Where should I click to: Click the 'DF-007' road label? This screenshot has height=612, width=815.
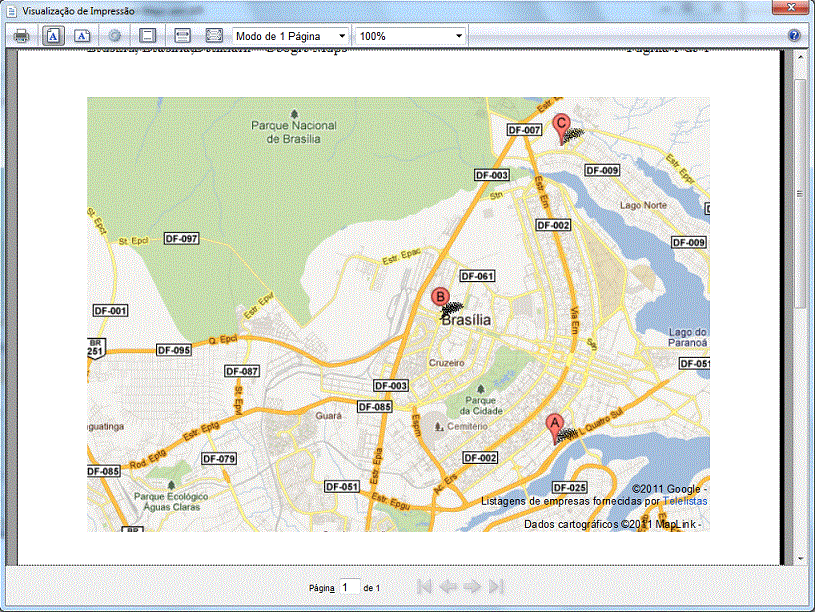point(524,130)
